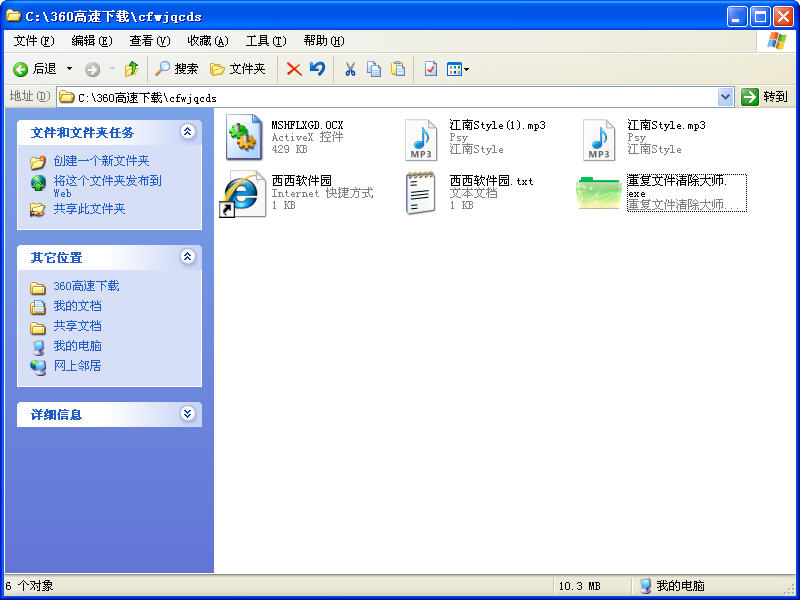
Task: Expand the 详细信息 panel
Action: coord(188,414)
